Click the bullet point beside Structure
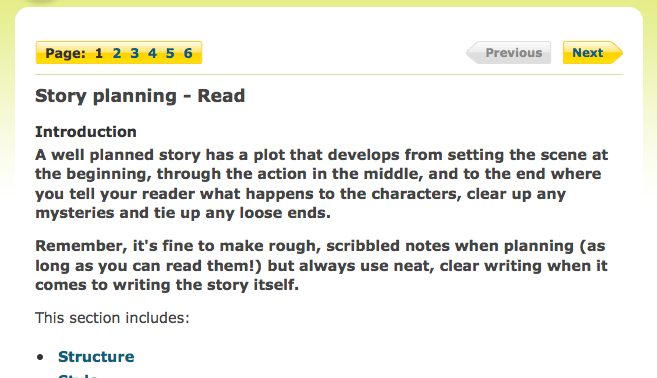The width and height of the screenshot is (657, 378). 40,357
